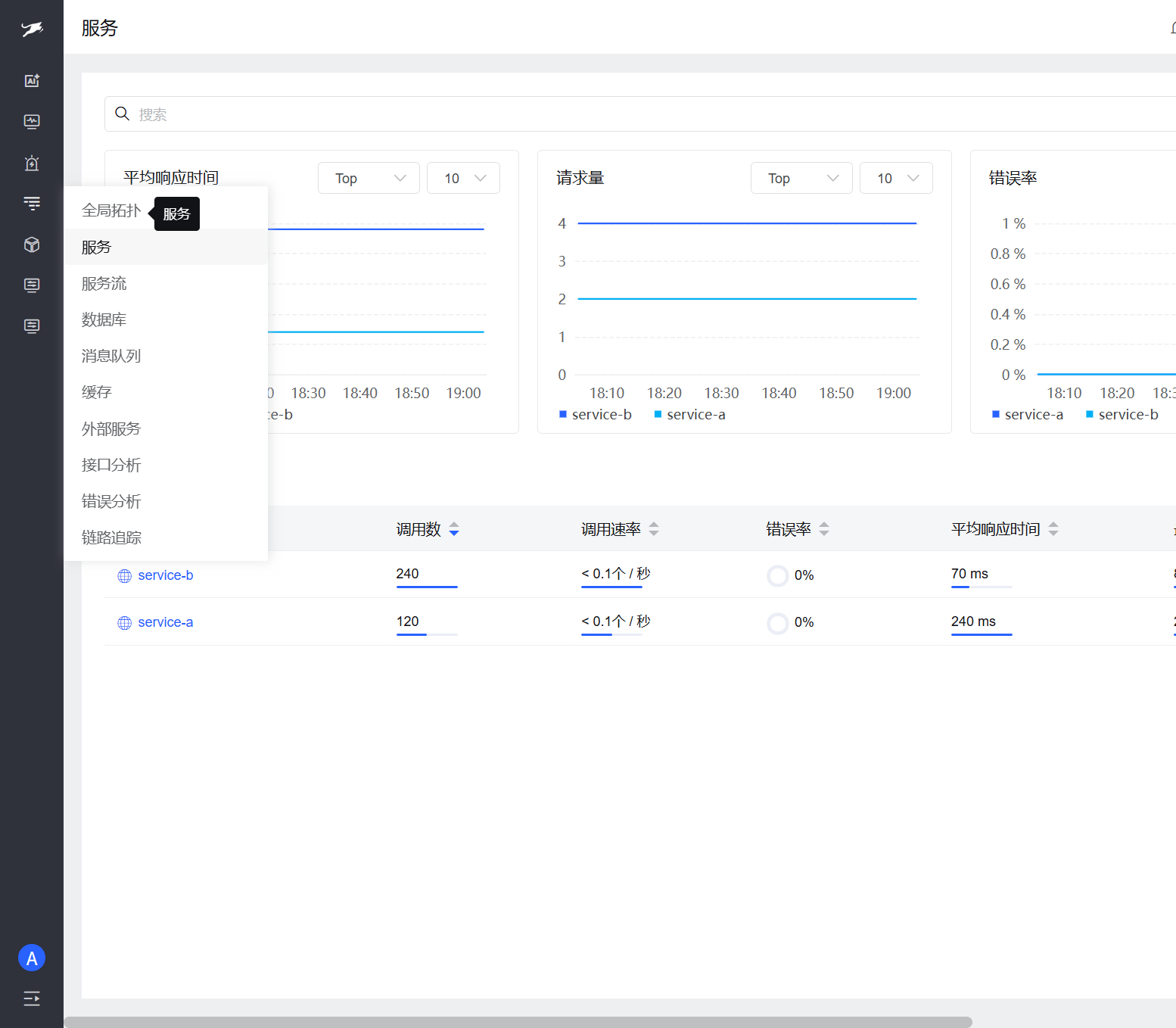Viewport: 1176px width, 1028px height.
Task: Open the 10 count dropdown in 请求量 panel
Action: pos(896,178)
